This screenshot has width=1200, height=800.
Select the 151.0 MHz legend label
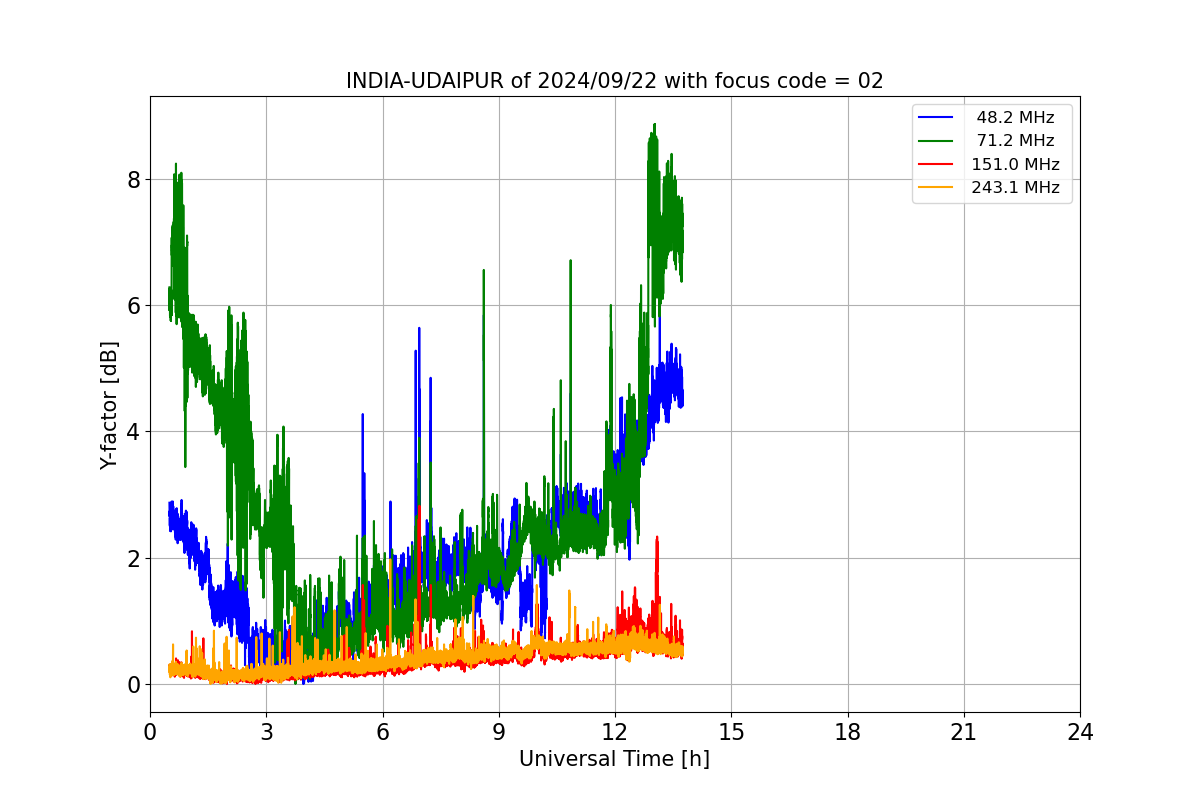pyautogui.click(x=1015, y=165)
